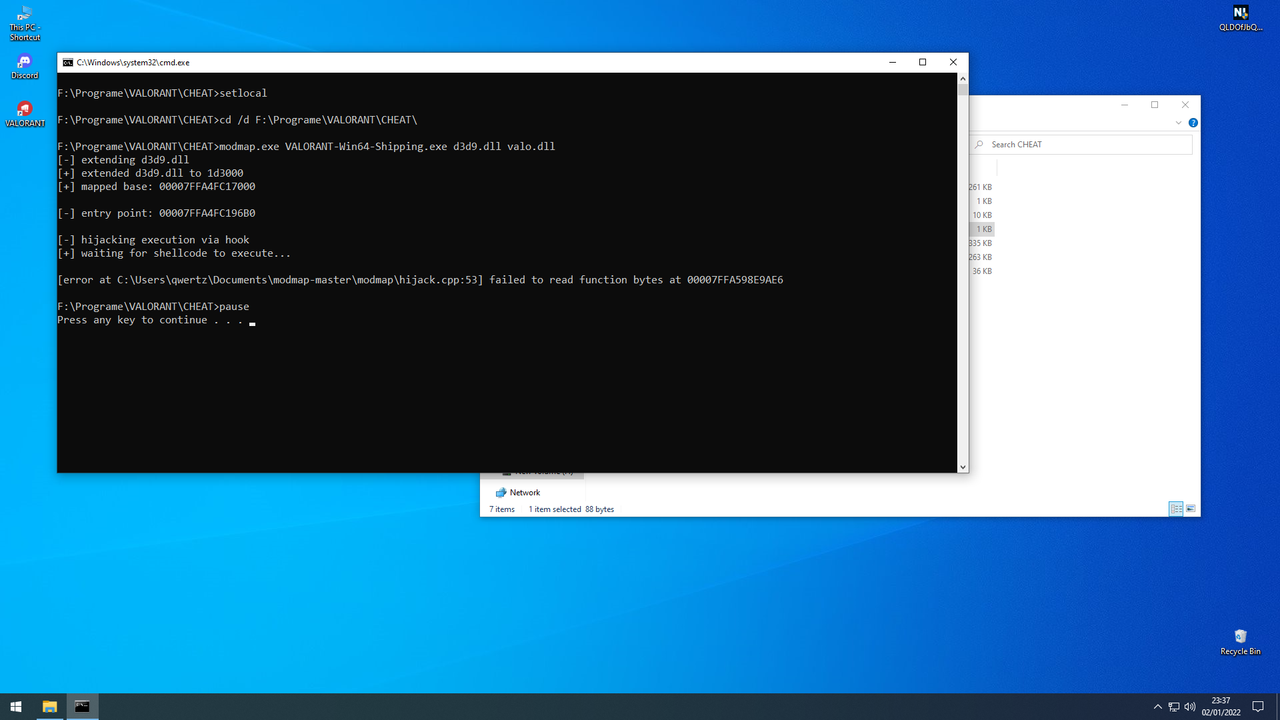Click the search magnifier icon in Explorer
1280x720 pixels.
[x=980, y=144]
